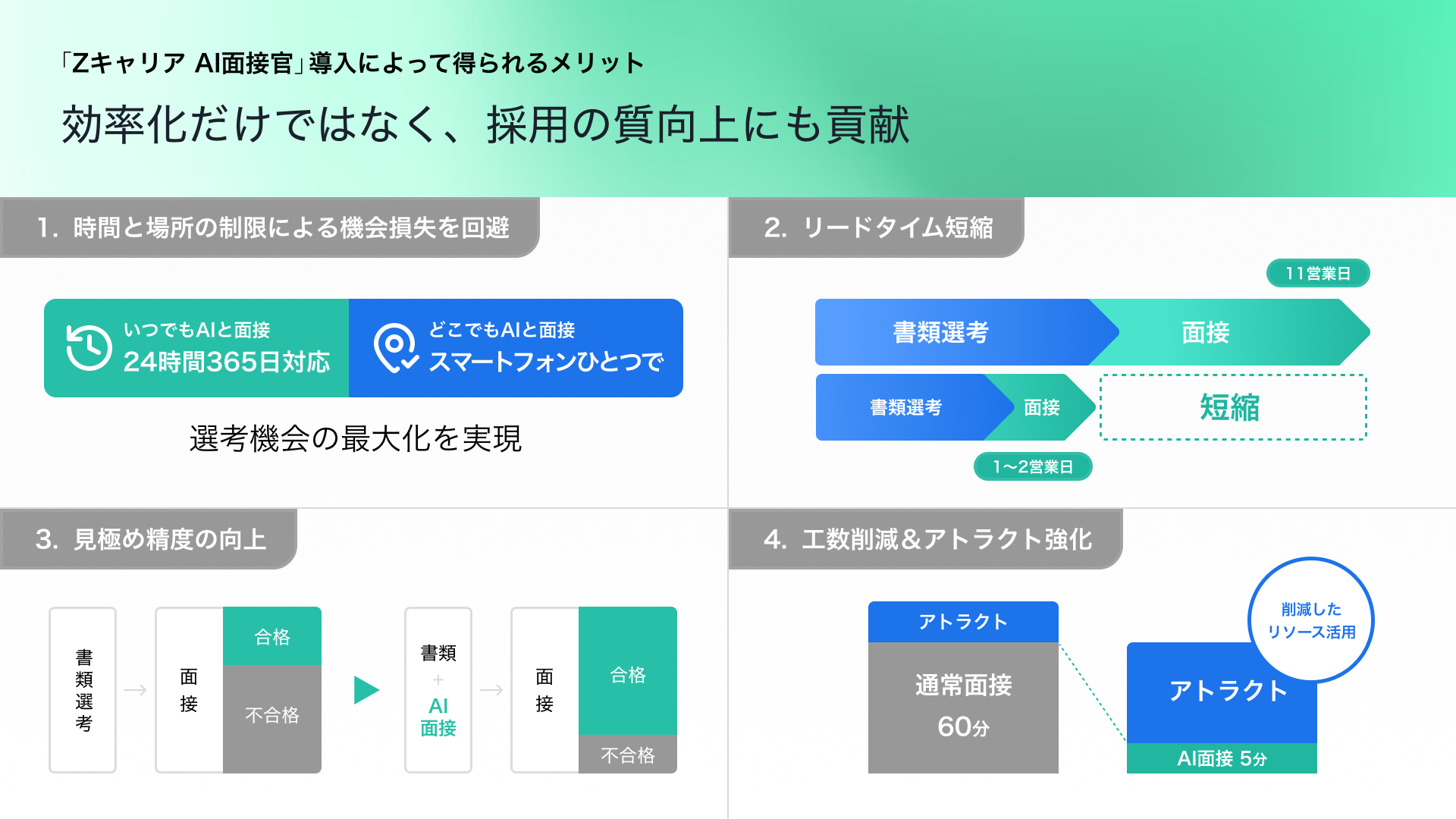Open the 工数削減＆アトラクト強化 header
The width and height of the screenshot is (1456, 819).
tap(925, 539)
